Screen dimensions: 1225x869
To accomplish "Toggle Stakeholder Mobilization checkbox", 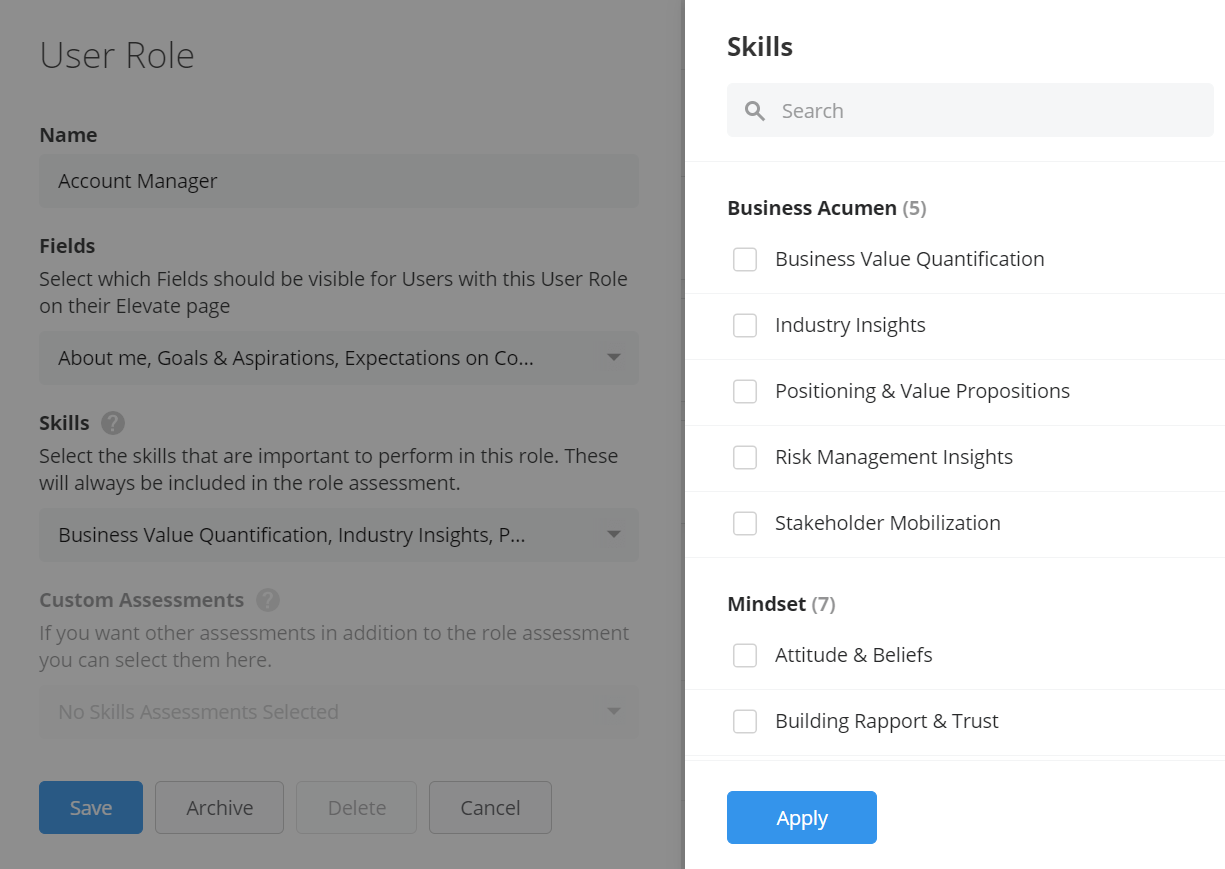I will (x=745, y=524).
